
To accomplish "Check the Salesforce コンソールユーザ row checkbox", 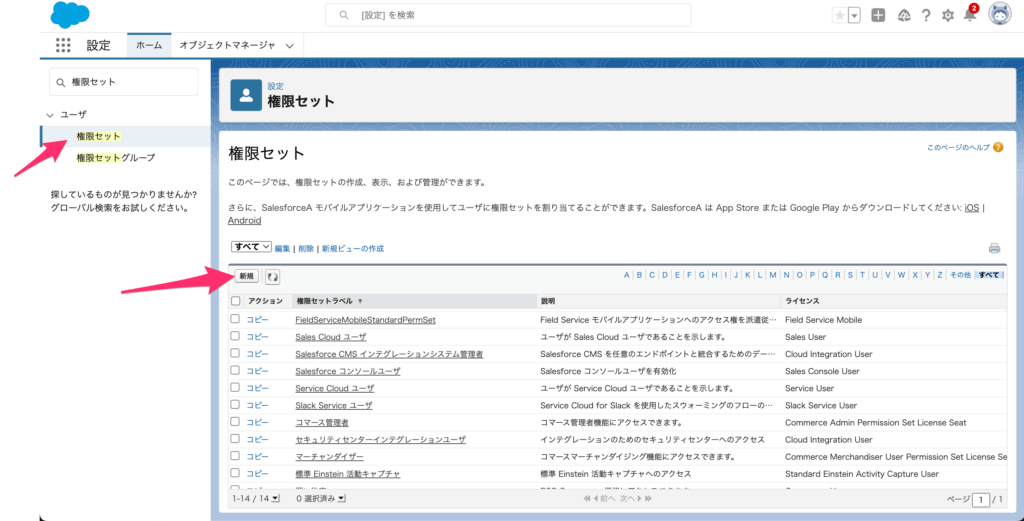I will (x=235, y=370).
